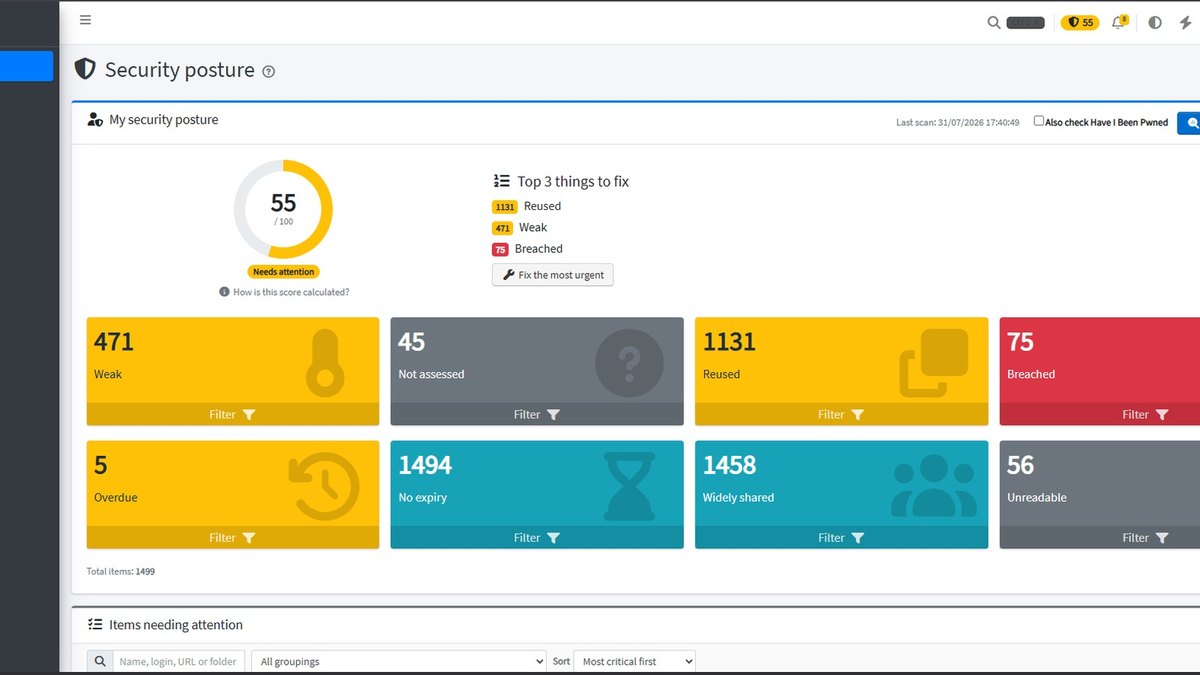Select the 75 Breached item in top fixes
The width and height of the screenshot is (1200, 675).
[527, 249]
